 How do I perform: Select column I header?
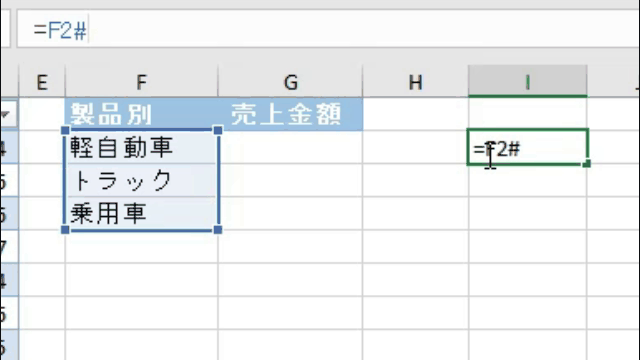tap(527, 81)
